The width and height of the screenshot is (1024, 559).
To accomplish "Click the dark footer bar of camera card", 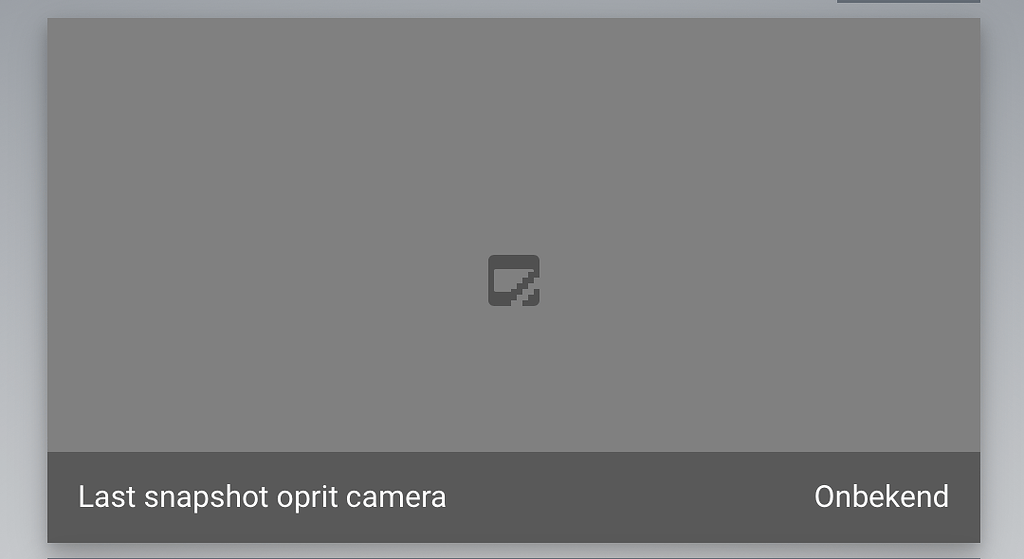I will point(513,497).
